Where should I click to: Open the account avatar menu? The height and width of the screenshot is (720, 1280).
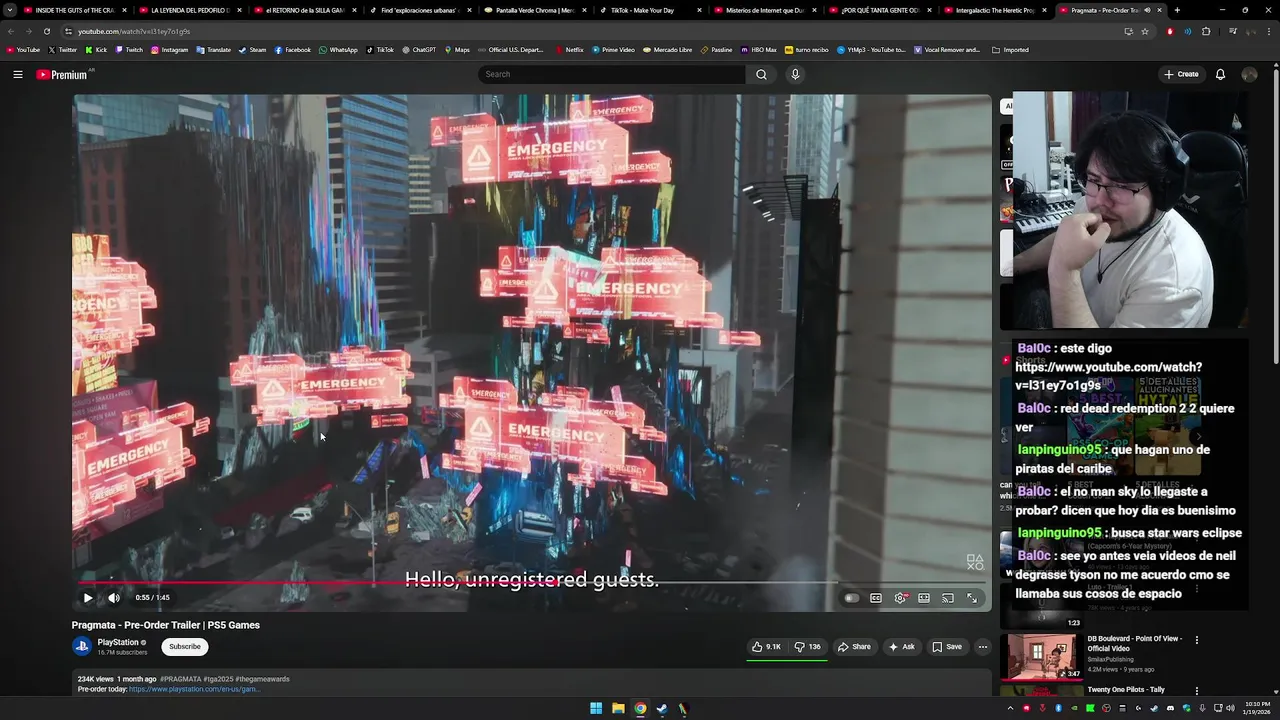click(x=1249, y=74)
